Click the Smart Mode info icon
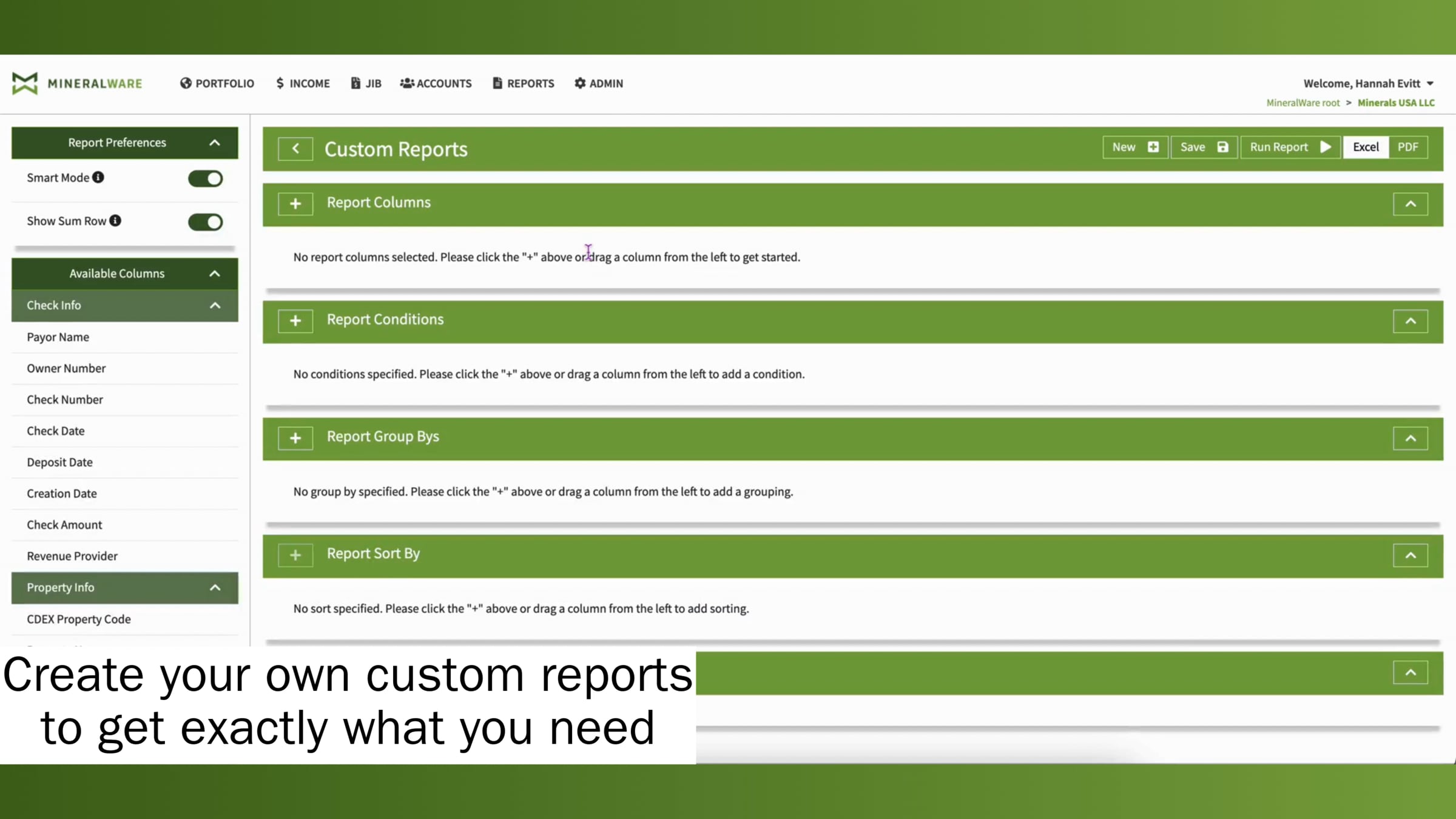 tap(97, 177)
